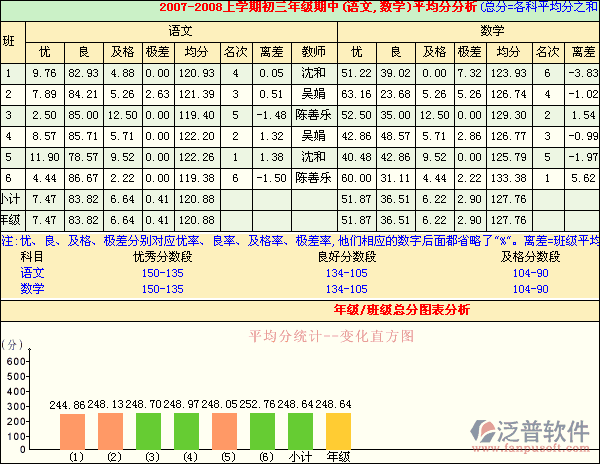This screenshot has width=600, height=464.
Task: Open the 数学 score range link
Action: click(x=33, y=289)
